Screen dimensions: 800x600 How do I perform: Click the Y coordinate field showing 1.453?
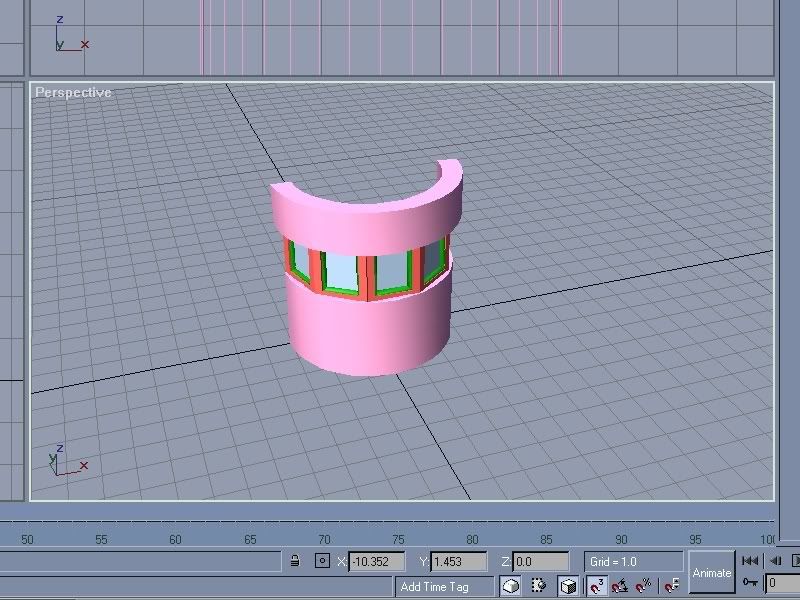click(x=459, y=562)
